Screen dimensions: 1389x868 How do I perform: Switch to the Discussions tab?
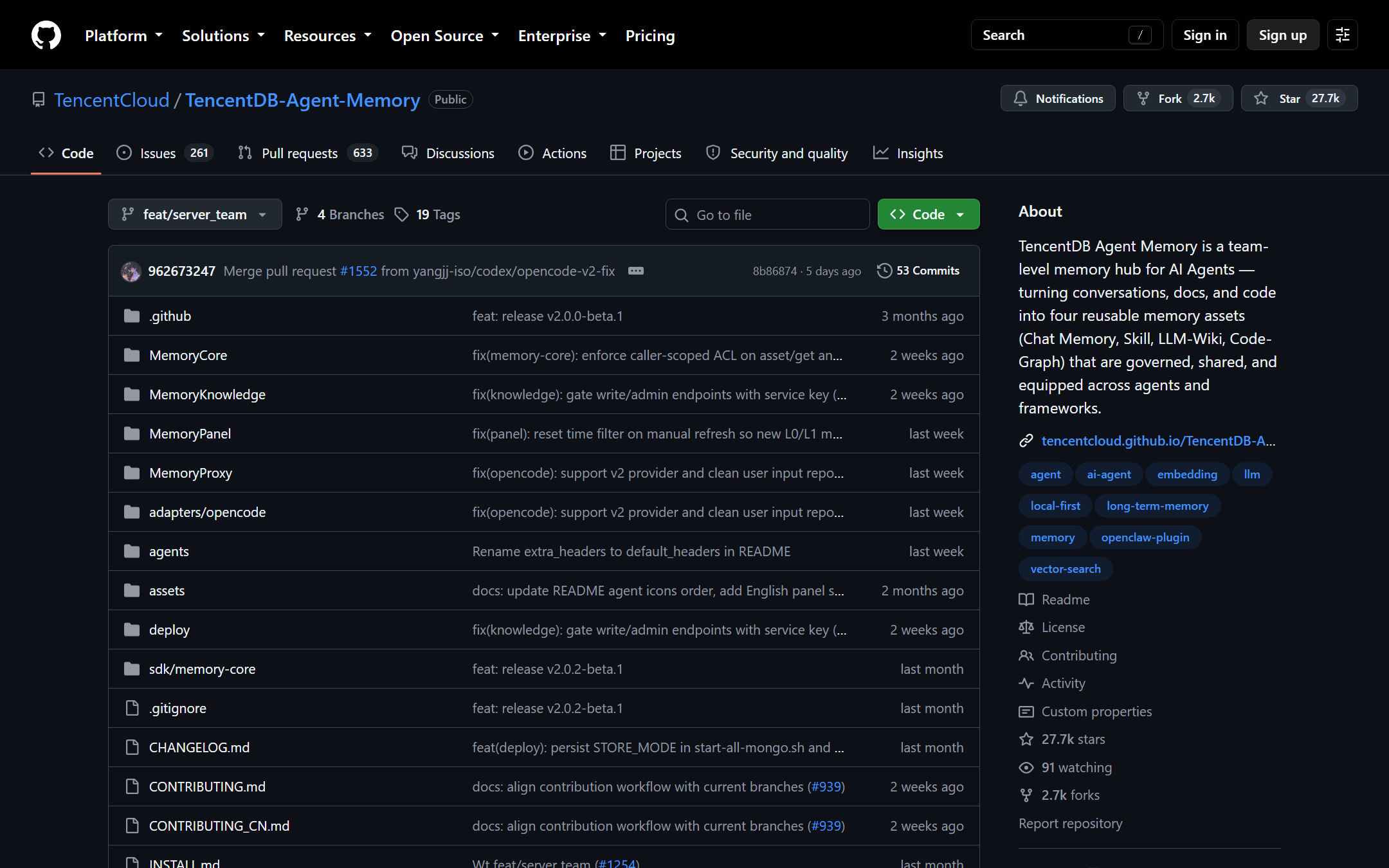point(448,153)
